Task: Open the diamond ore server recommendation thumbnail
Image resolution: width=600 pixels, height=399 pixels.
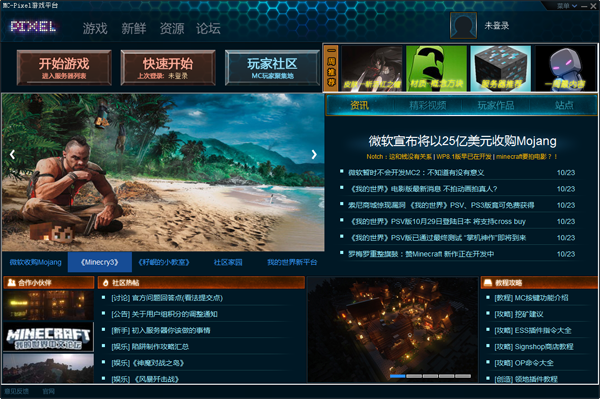Action: [501, 68]
